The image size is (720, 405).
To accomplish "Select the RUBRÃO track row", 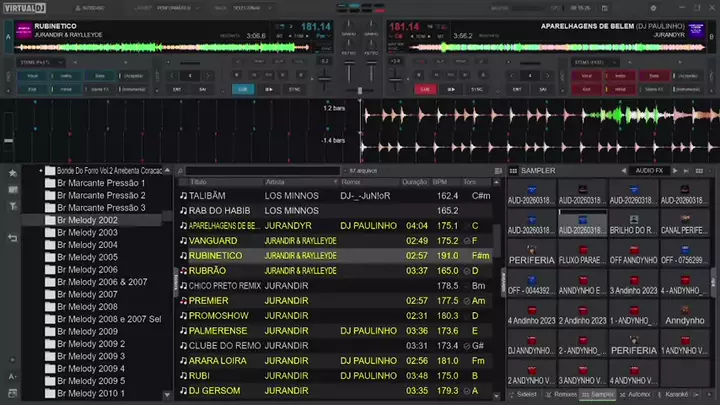I will pos(336,271).
